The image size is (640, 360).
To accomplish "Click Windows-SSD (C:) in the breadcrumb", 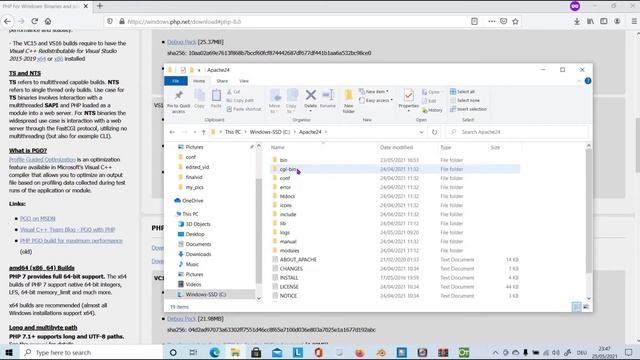I will [270, 132].
